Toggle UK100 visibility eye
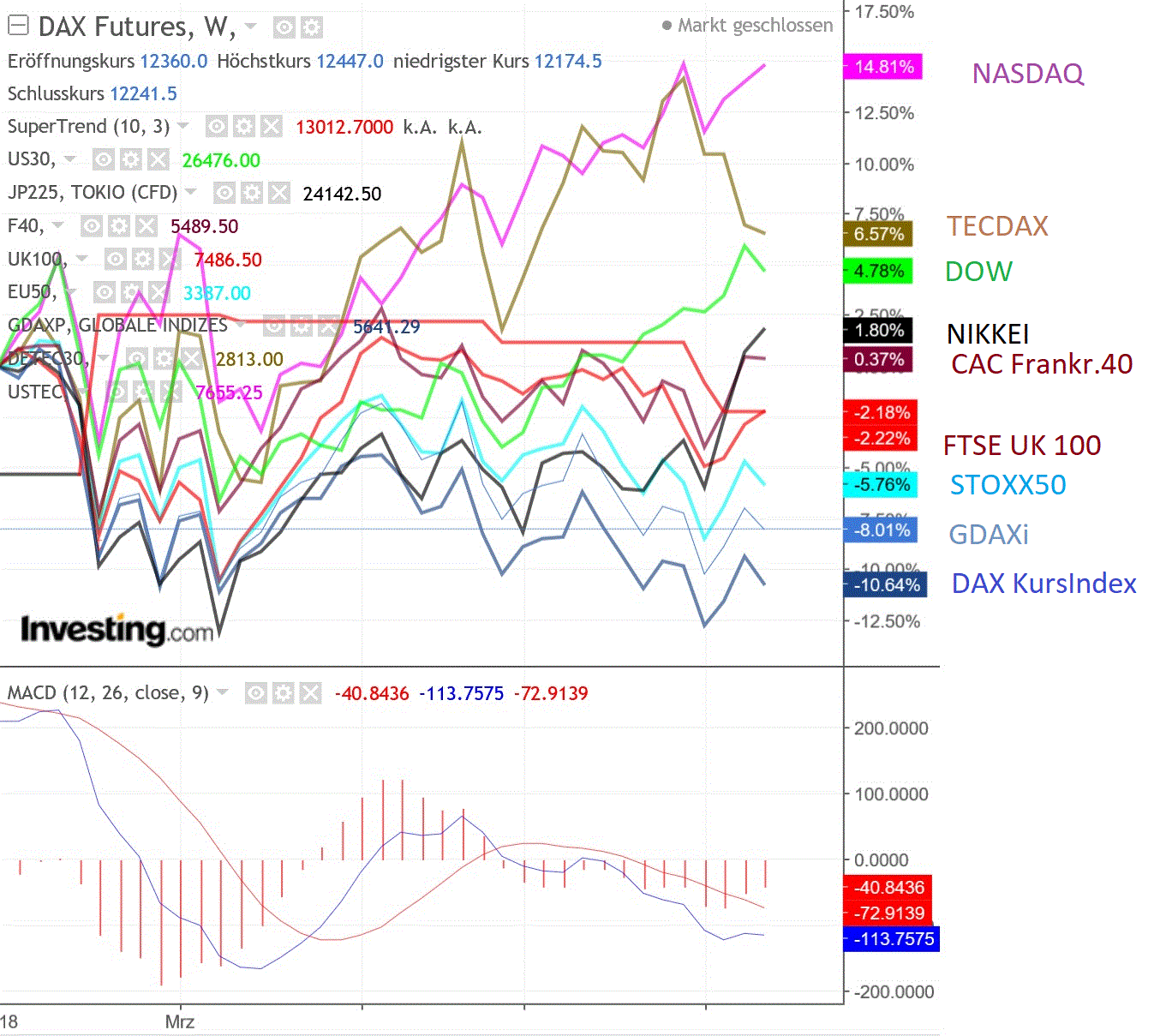This screenshot has width=1172, height=1036. tap(115, 260)
